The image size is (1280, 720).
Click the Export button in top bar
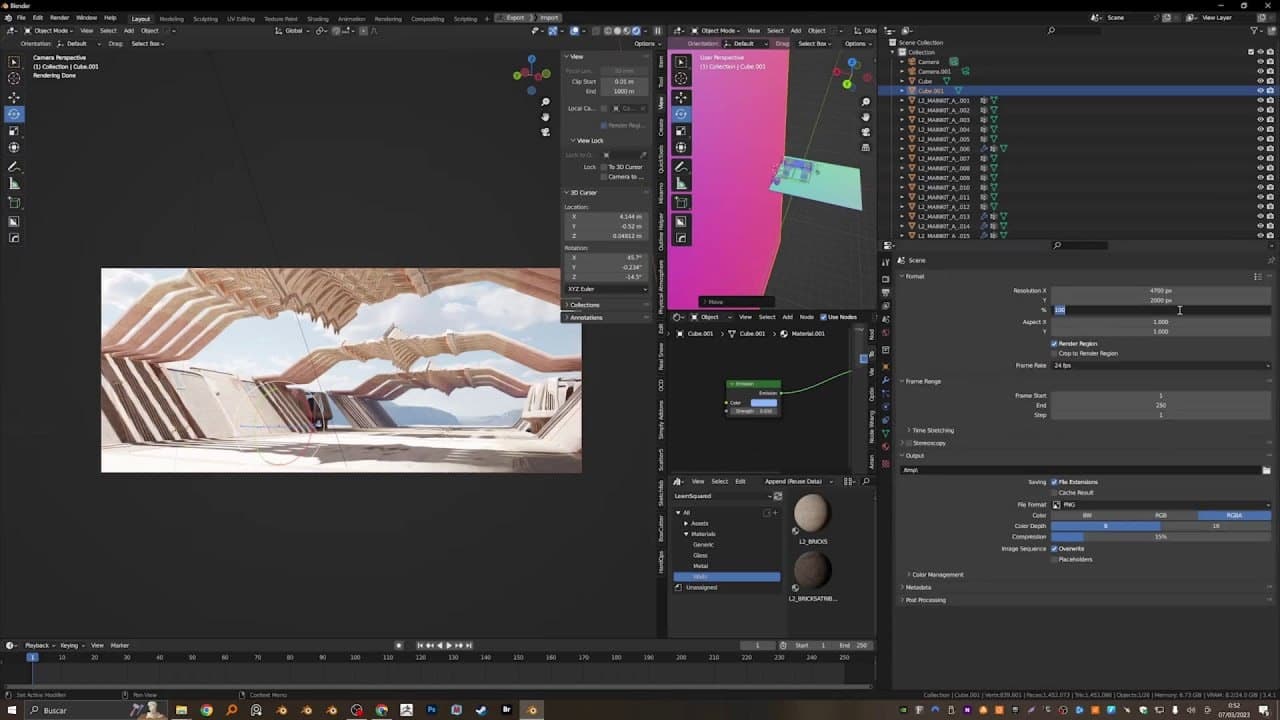[x=514, y=18]
